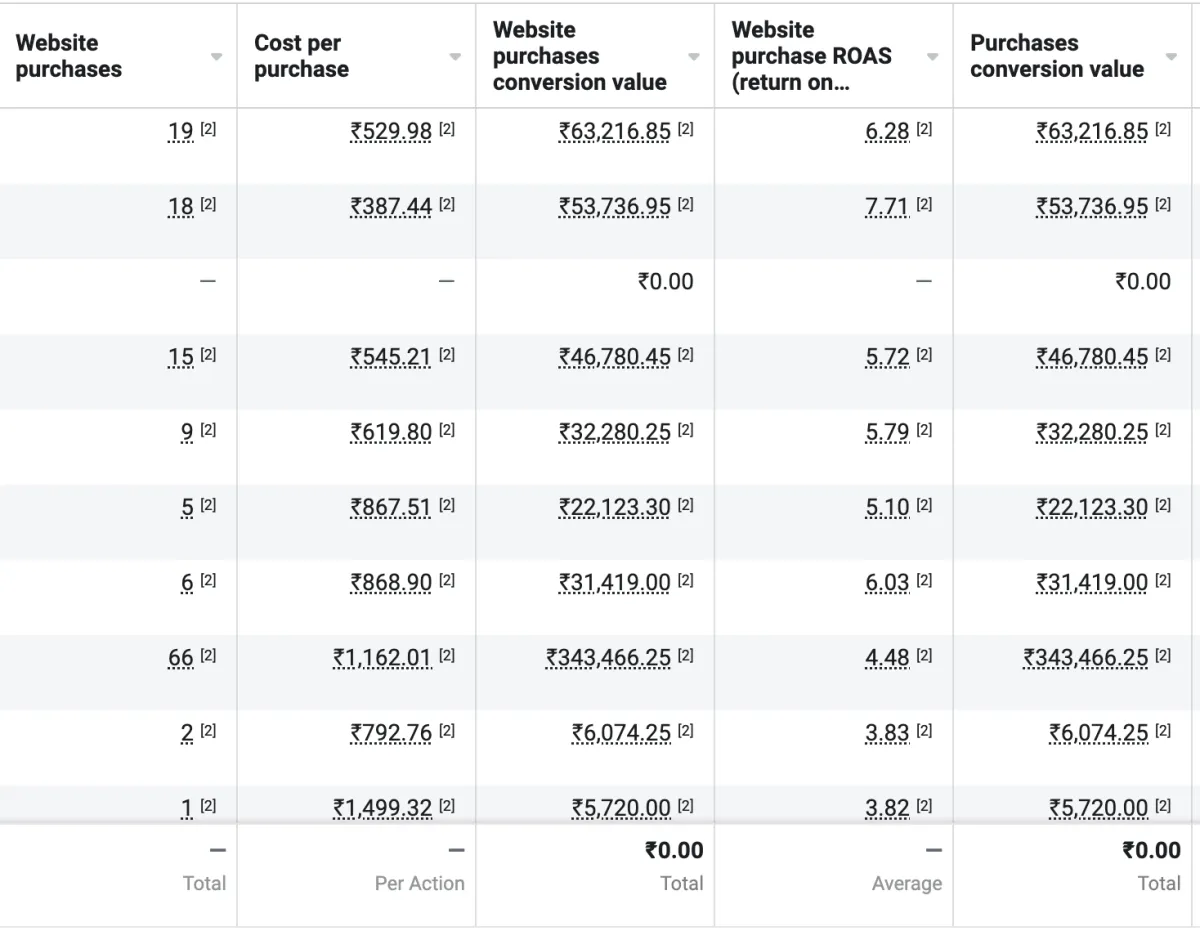The image size is (1200, 931).
Task: Click the footnote [2] next to ₹867.51
Action: (x=447, y=506)
